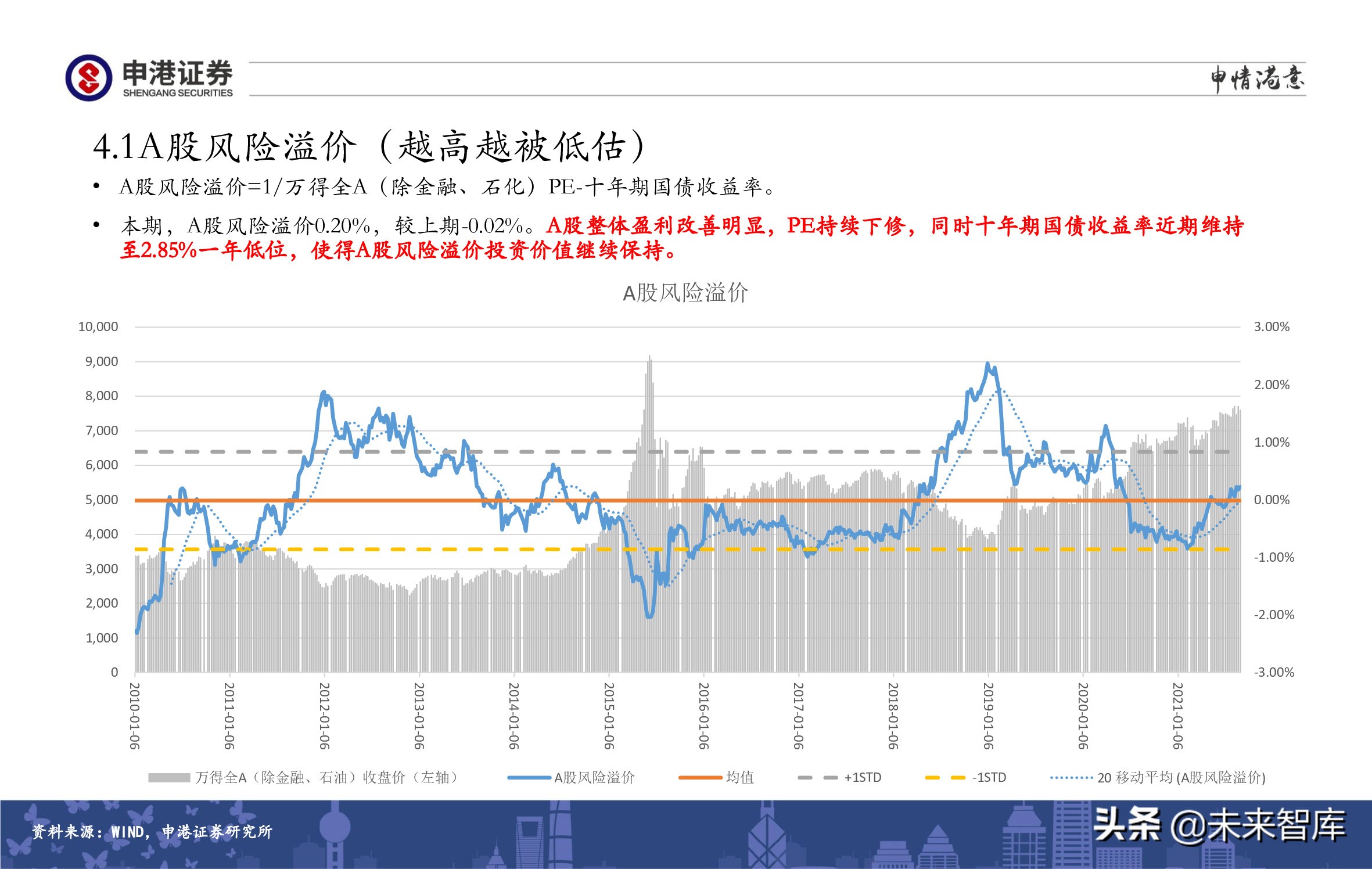Click the left axis label 10,000

98,326
